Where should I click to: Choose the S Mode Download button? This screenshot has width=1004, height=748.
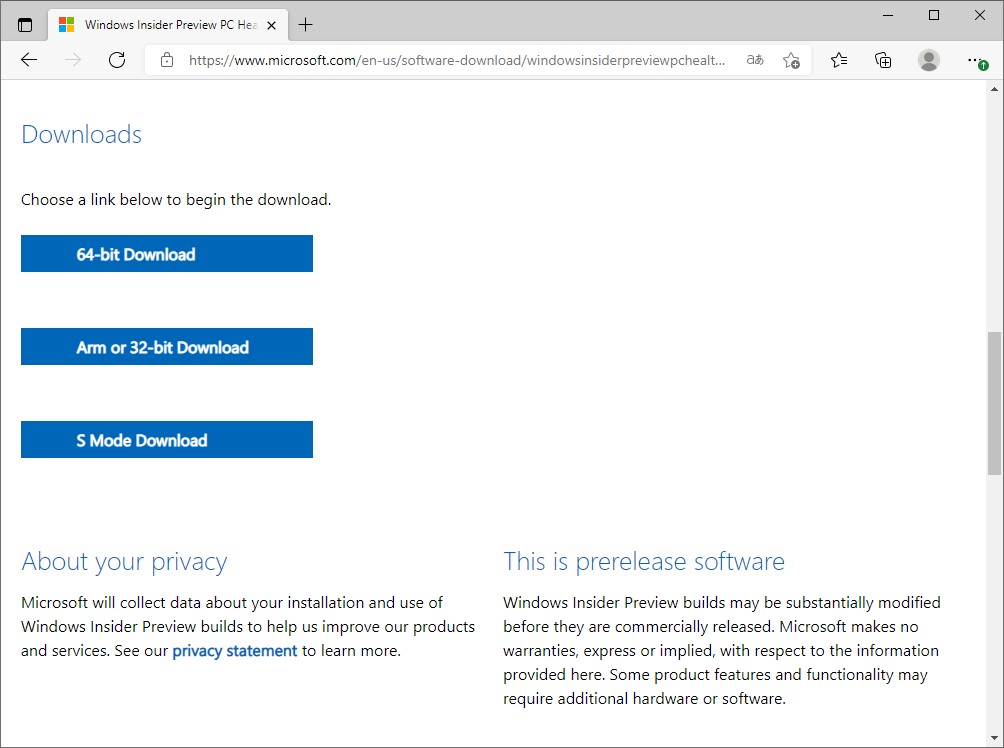click(x=167, y=440)
